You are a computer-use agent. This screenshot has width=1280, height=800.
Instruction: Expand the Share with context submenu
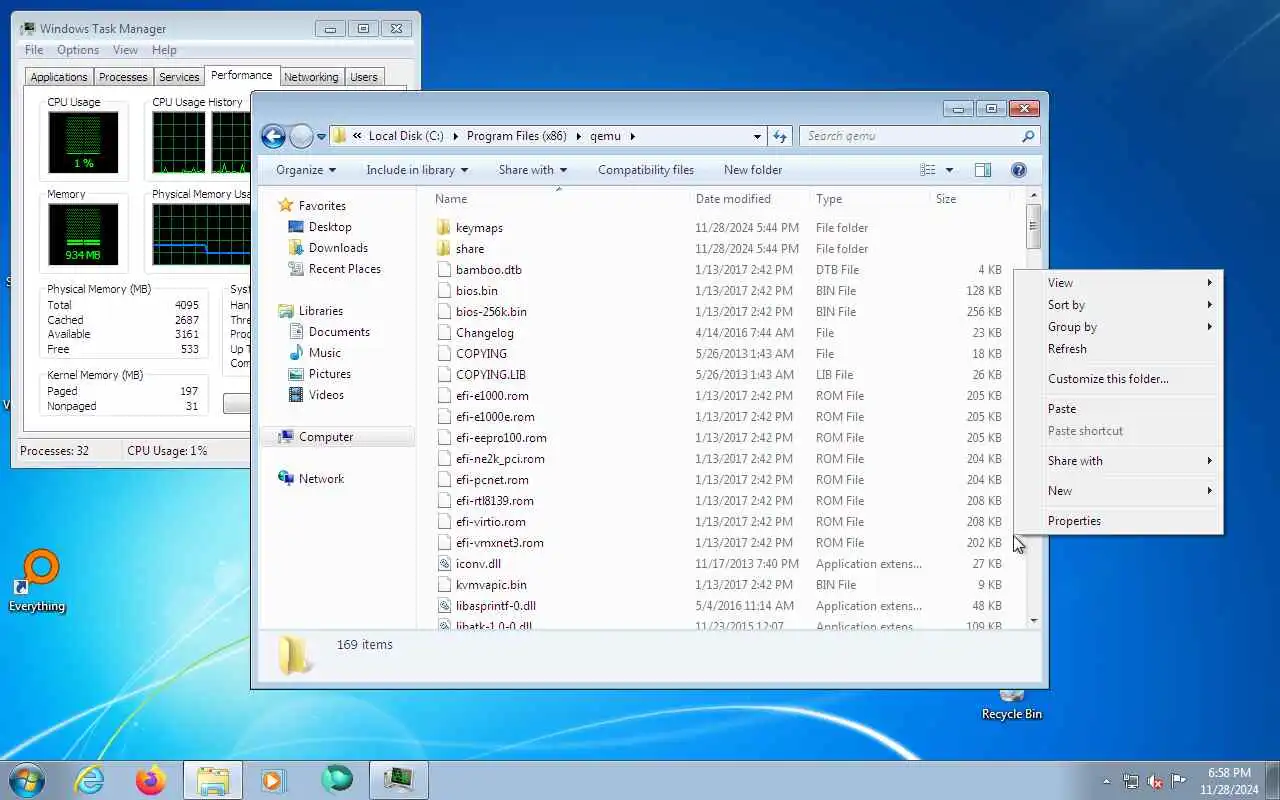point(1119,461)
